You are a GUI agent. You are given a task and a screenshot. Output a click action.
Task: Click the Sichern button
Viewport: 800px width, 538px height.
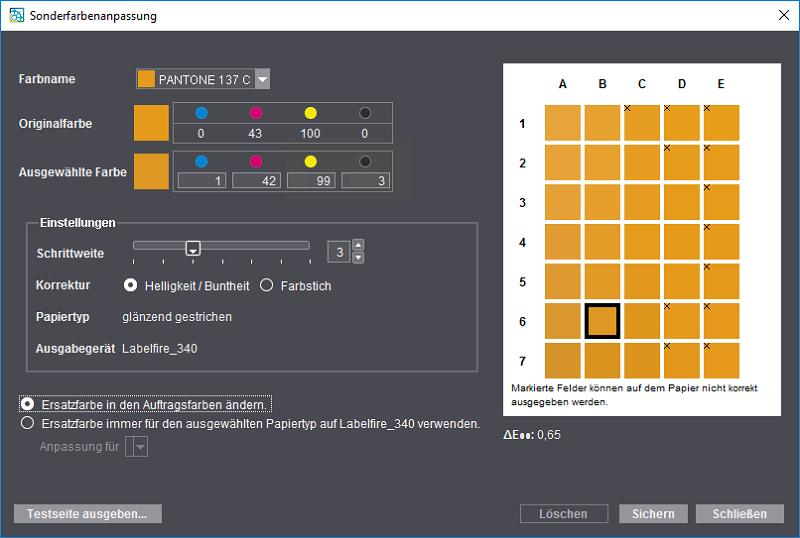click(654, 514)
